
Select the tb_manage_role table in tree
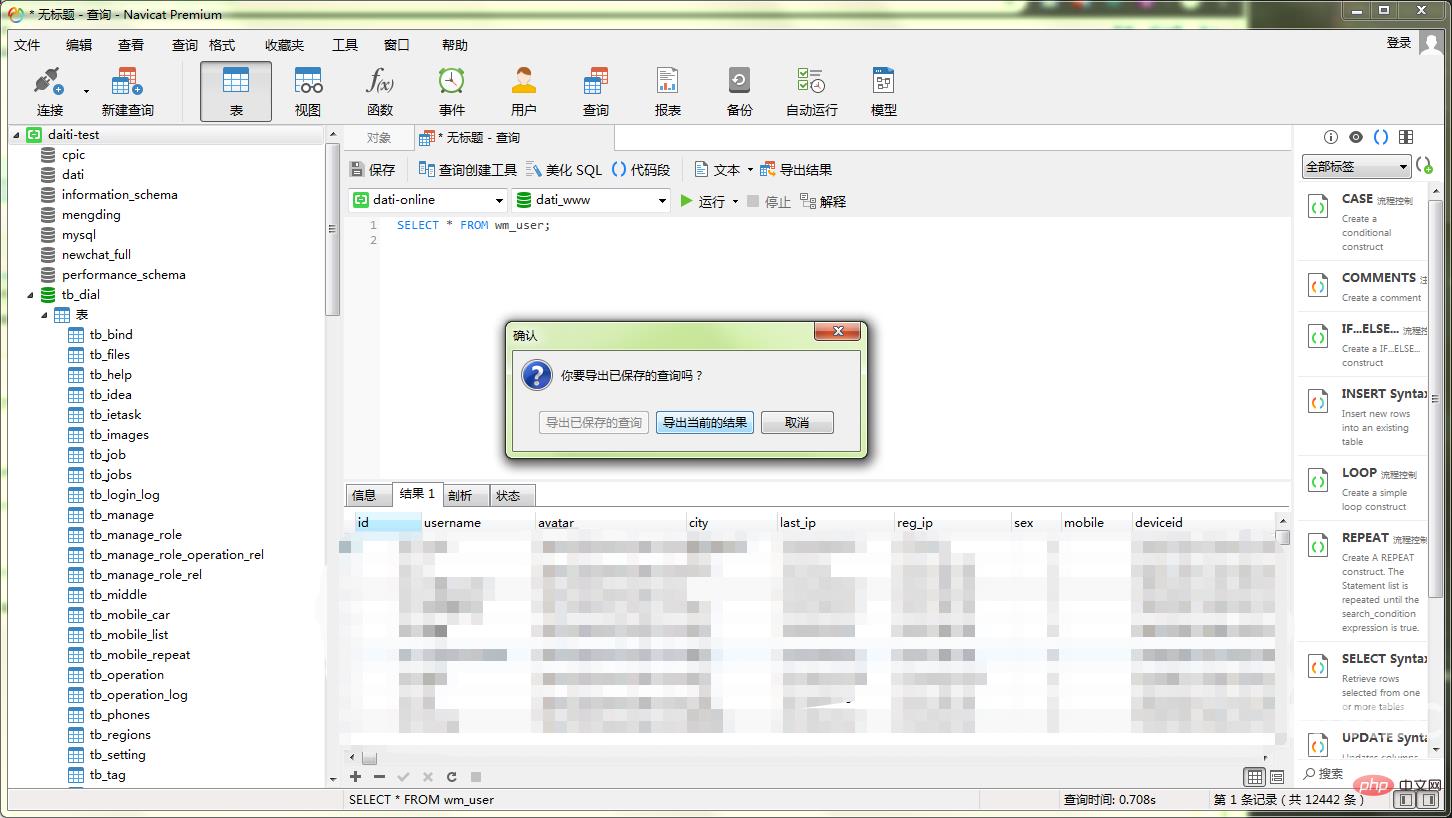click(x=136, y=535)
